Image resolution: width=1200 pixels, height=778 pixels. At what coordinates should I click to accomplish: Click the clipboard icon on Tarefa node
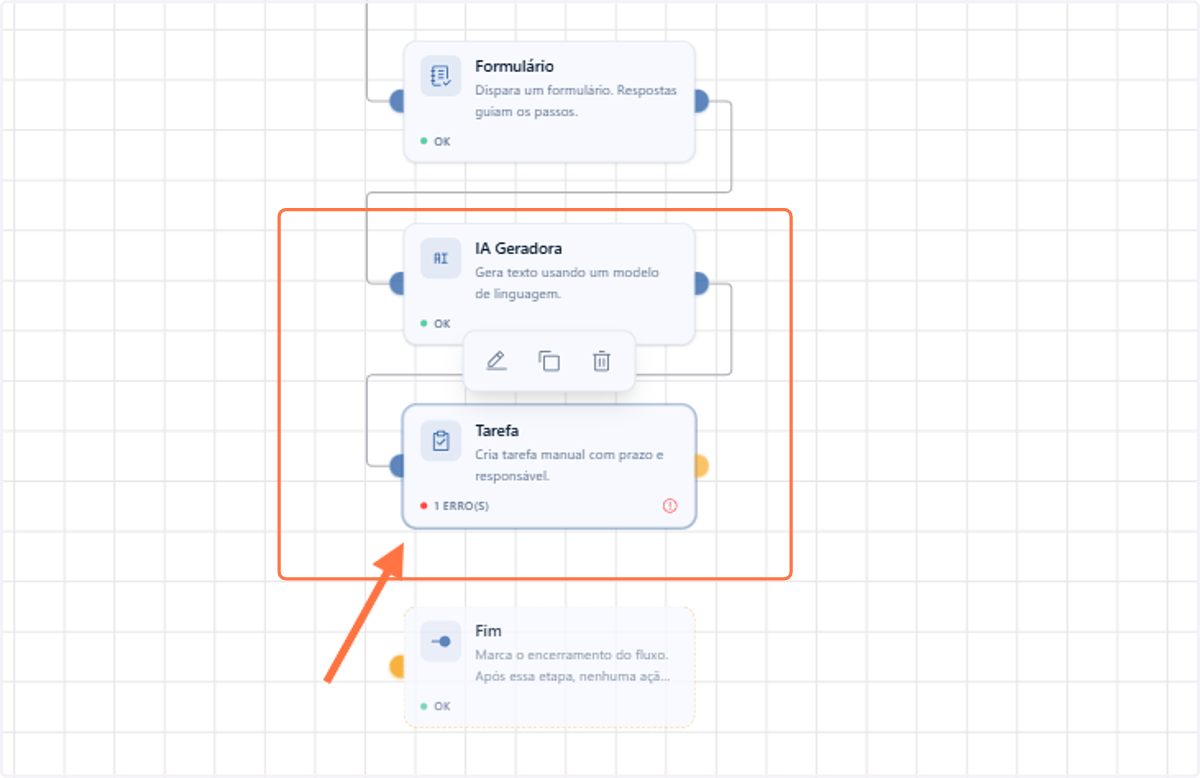(x=441, y=441)
